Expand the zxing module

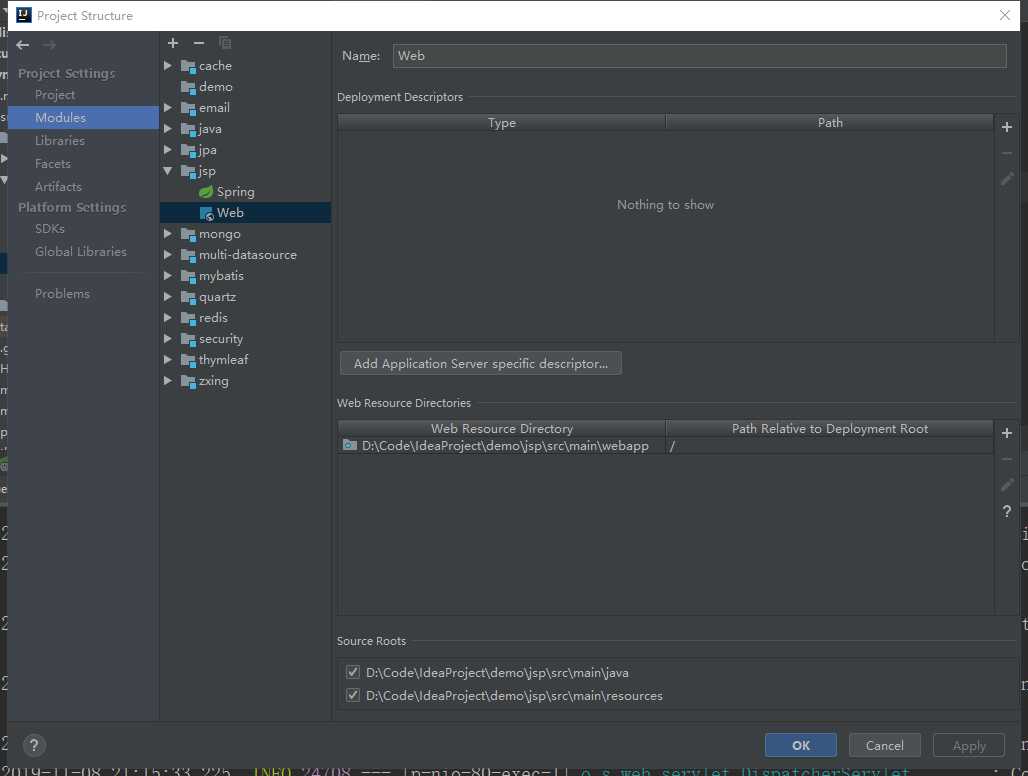(168, 380)
